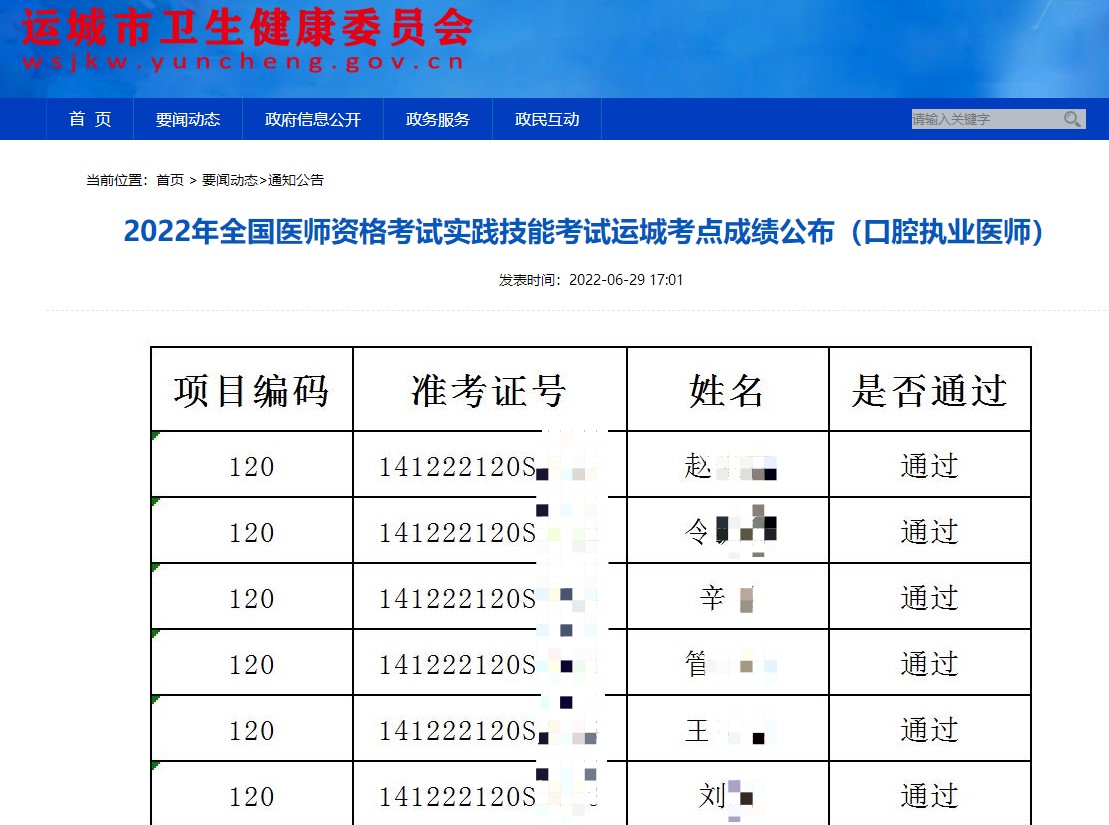This screenshot has width=1109, height=825.
Task: Select the 项目编码 table header cell
Action: (x=251, y=390)
